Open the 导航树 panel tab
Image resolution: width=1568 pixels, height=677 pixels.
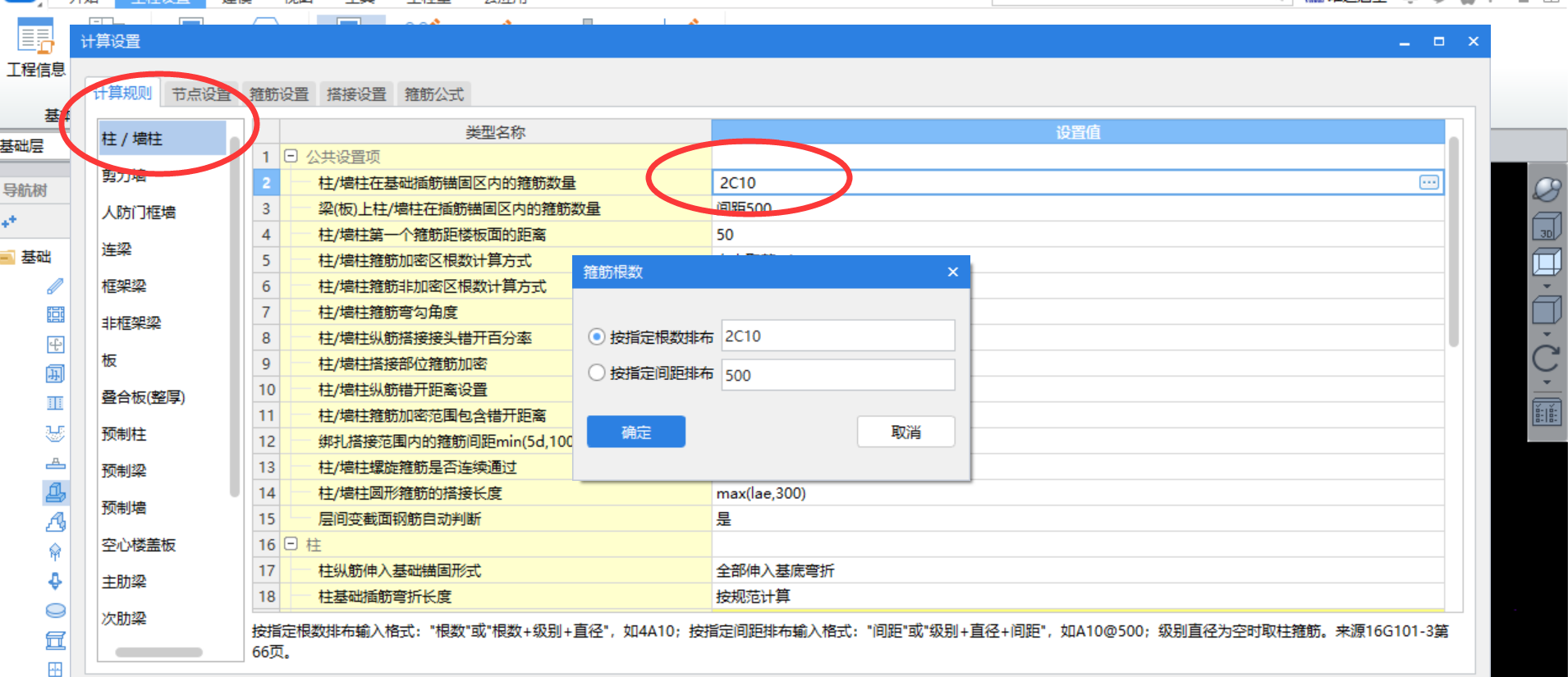click(25, 190)
